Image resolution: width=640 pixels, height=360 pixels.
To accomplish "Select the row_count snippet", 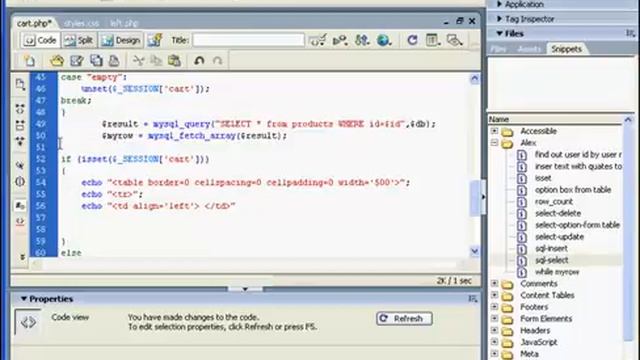I will 553,202.
